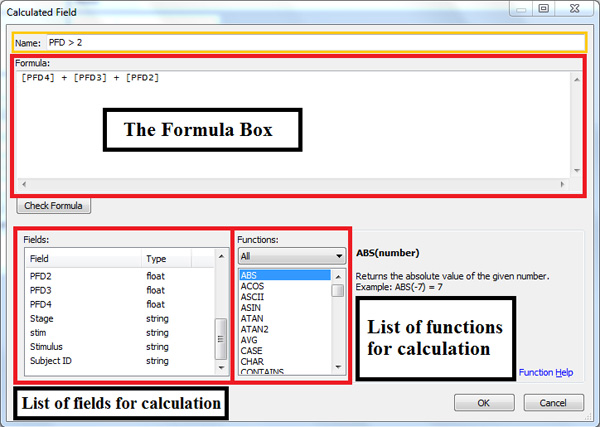Click Functions list scroll-up arrow

click(338, 277)
